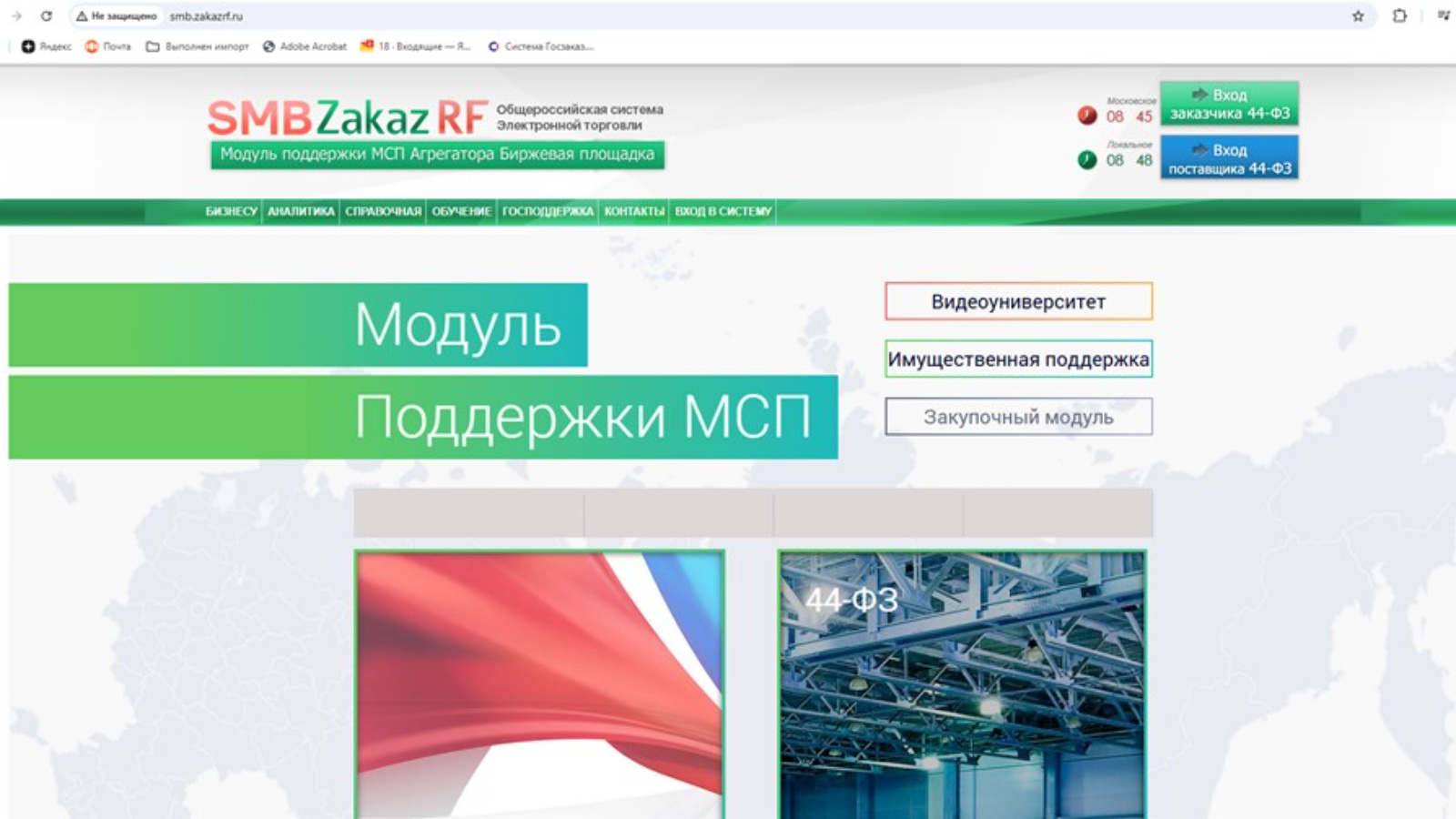Screen dimensions: 1456x819
Task: Open the Яндекс bookmark
Action: point(46,46)
